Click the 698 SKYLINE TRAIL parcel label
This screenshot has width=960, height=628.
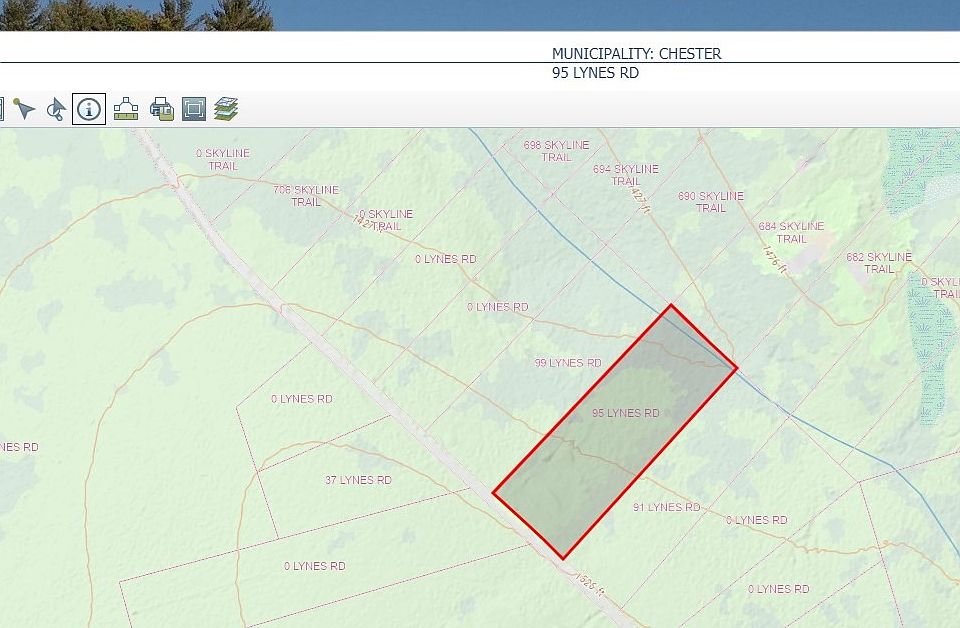coord(557,151)
